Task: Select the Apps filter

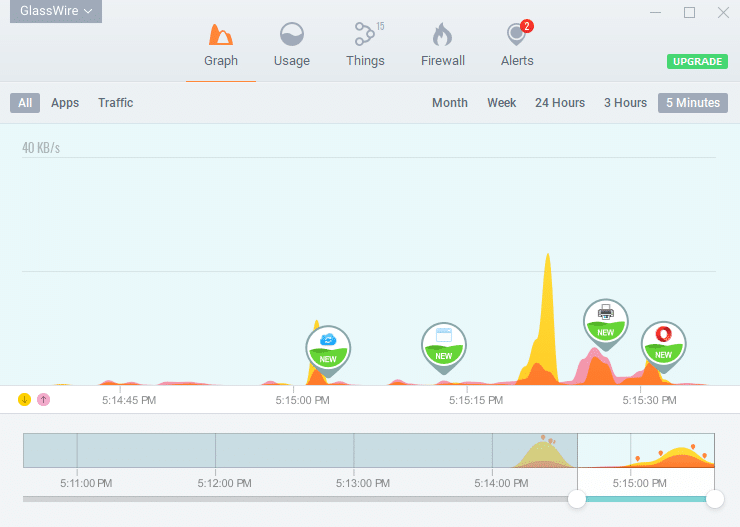Action: [65, 103]
